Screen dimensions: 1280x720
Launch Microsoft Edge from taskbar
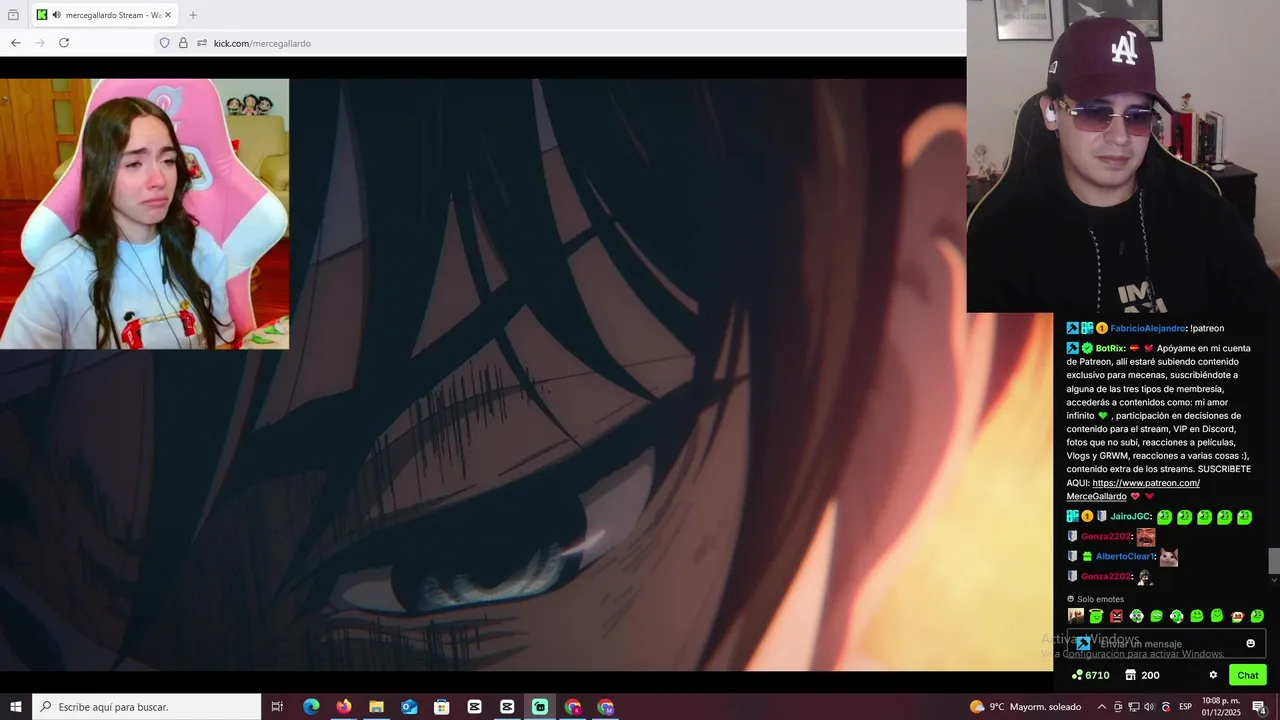click(x=311, y=707)
